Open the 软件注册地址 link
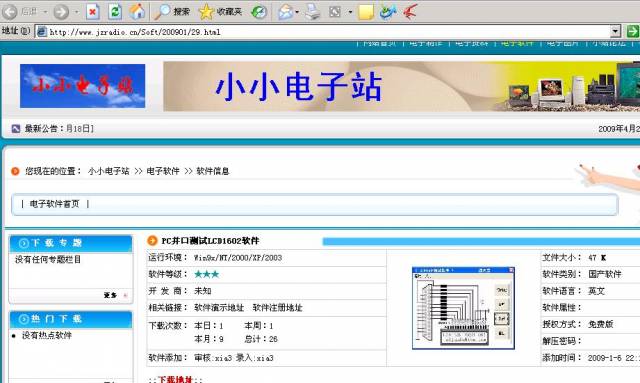Image resolution: width=640 pixels, height=383 pixels. [x=277, y=307]
